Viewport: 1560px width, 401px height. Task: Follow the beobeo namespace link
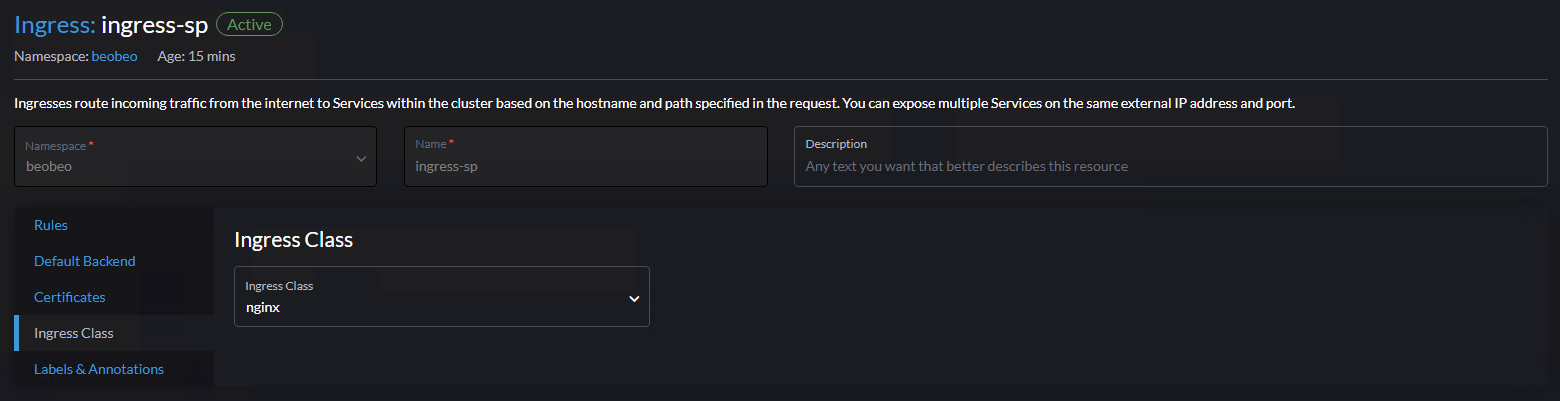pyautogui.click(x=114, y=56)
